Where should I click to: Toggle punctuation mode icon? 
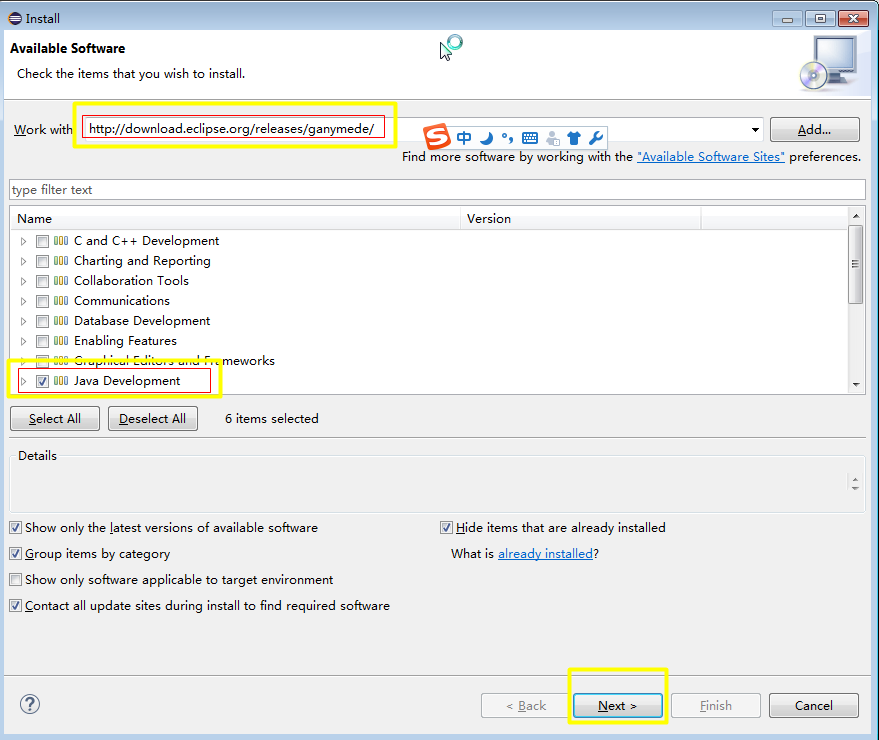point(507,138)
